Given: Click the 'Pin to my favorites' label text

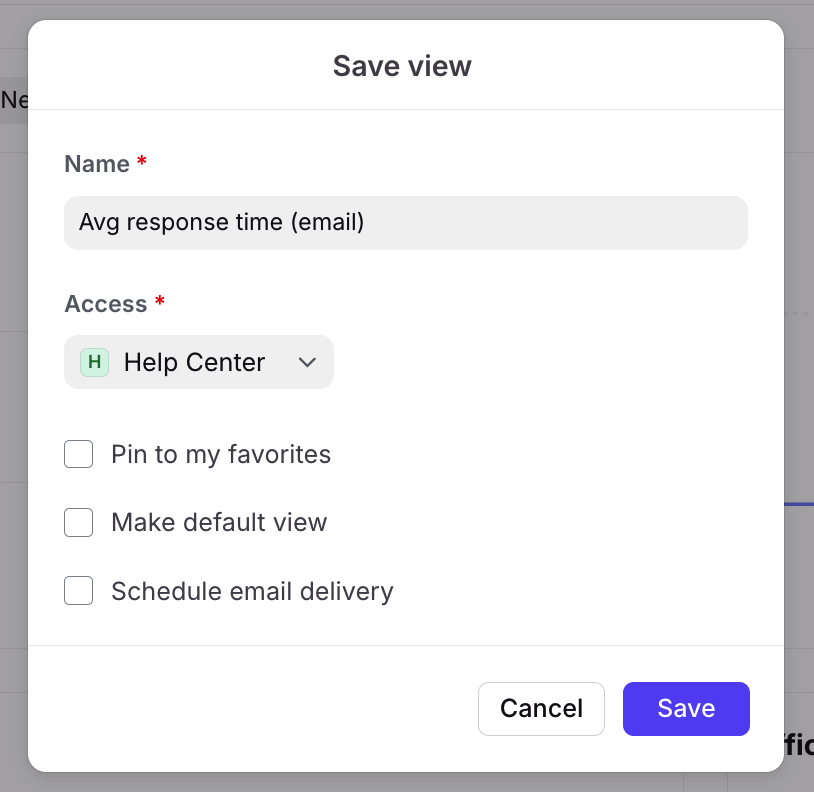Looking at the screenshot, I should [221, 455].
